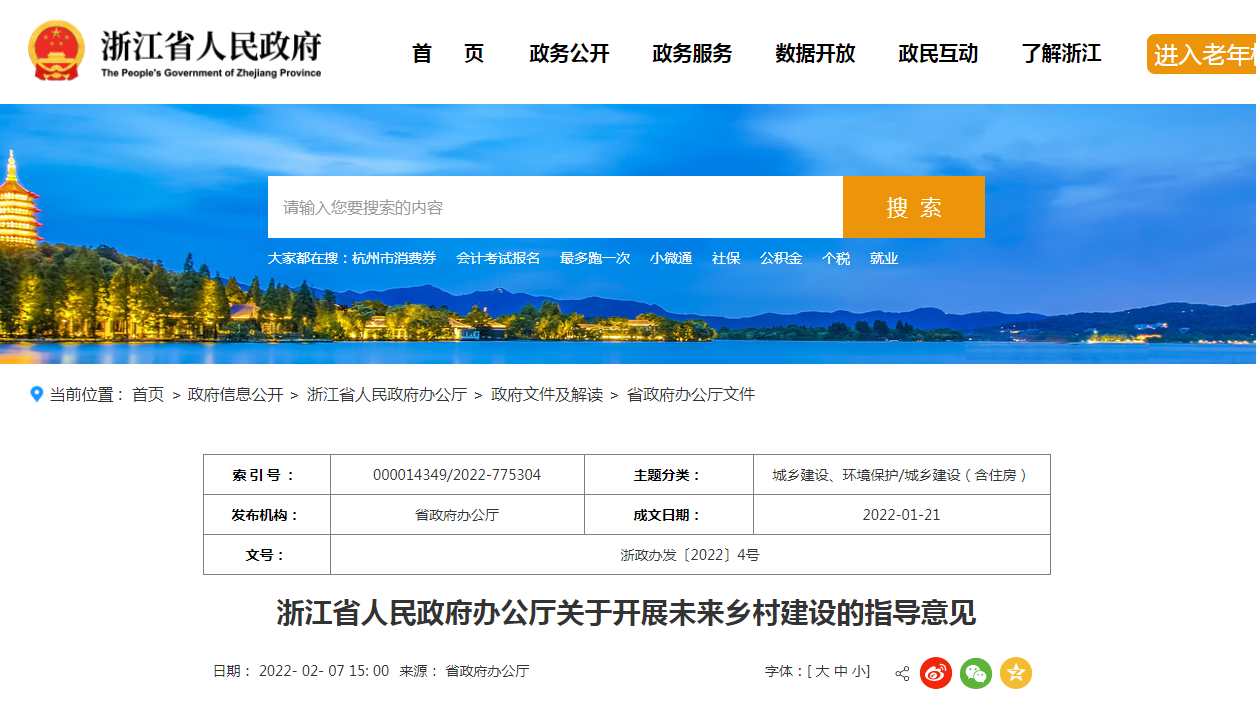Set font size to large (大)
Image resolution: width=1256 pixels, height=713 pixels.
coord(822,671)
